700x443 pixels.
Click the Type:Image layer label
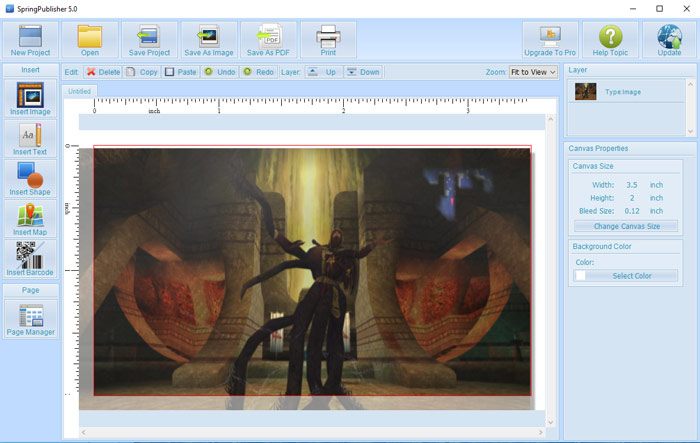point(623,92)
